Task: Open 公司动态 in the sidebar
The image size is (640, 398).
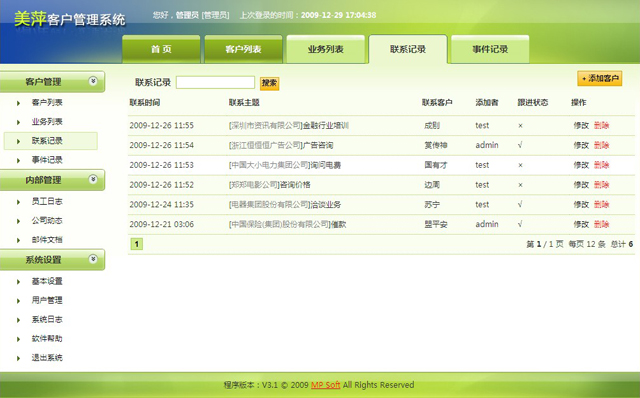Action: pyautogui.click(x=47, y=221)
